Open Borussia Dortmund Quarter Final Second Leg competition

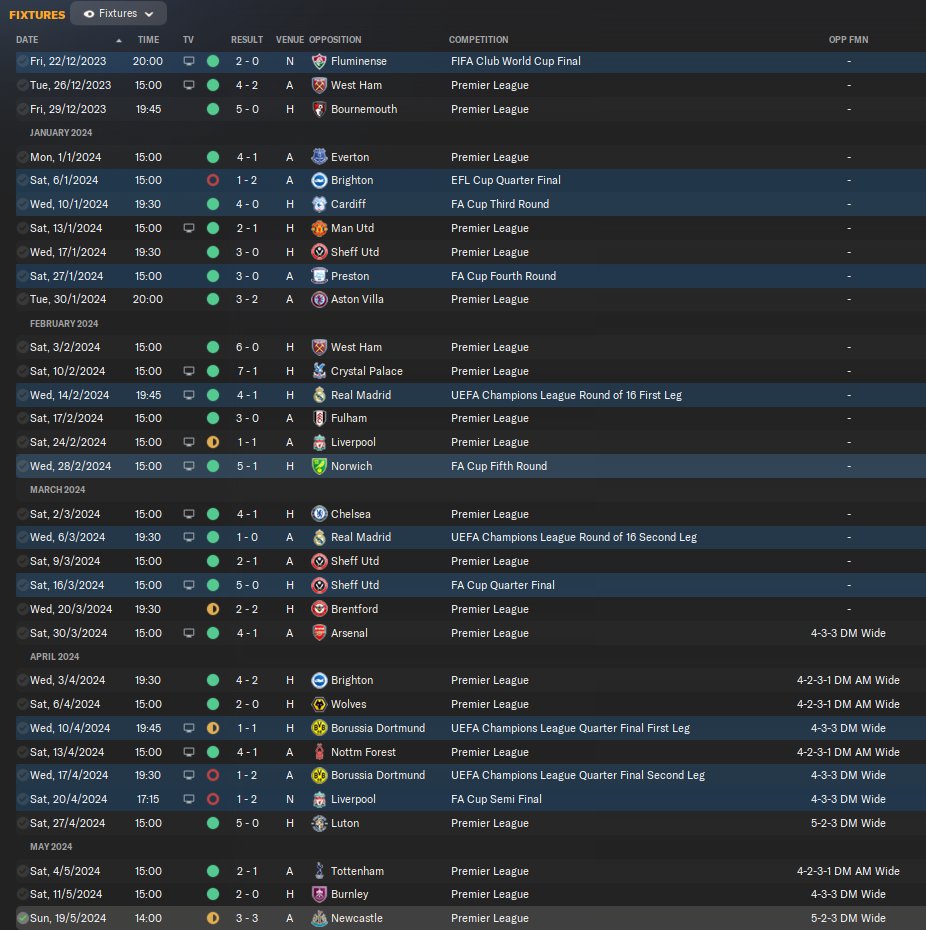pos(578,775)
